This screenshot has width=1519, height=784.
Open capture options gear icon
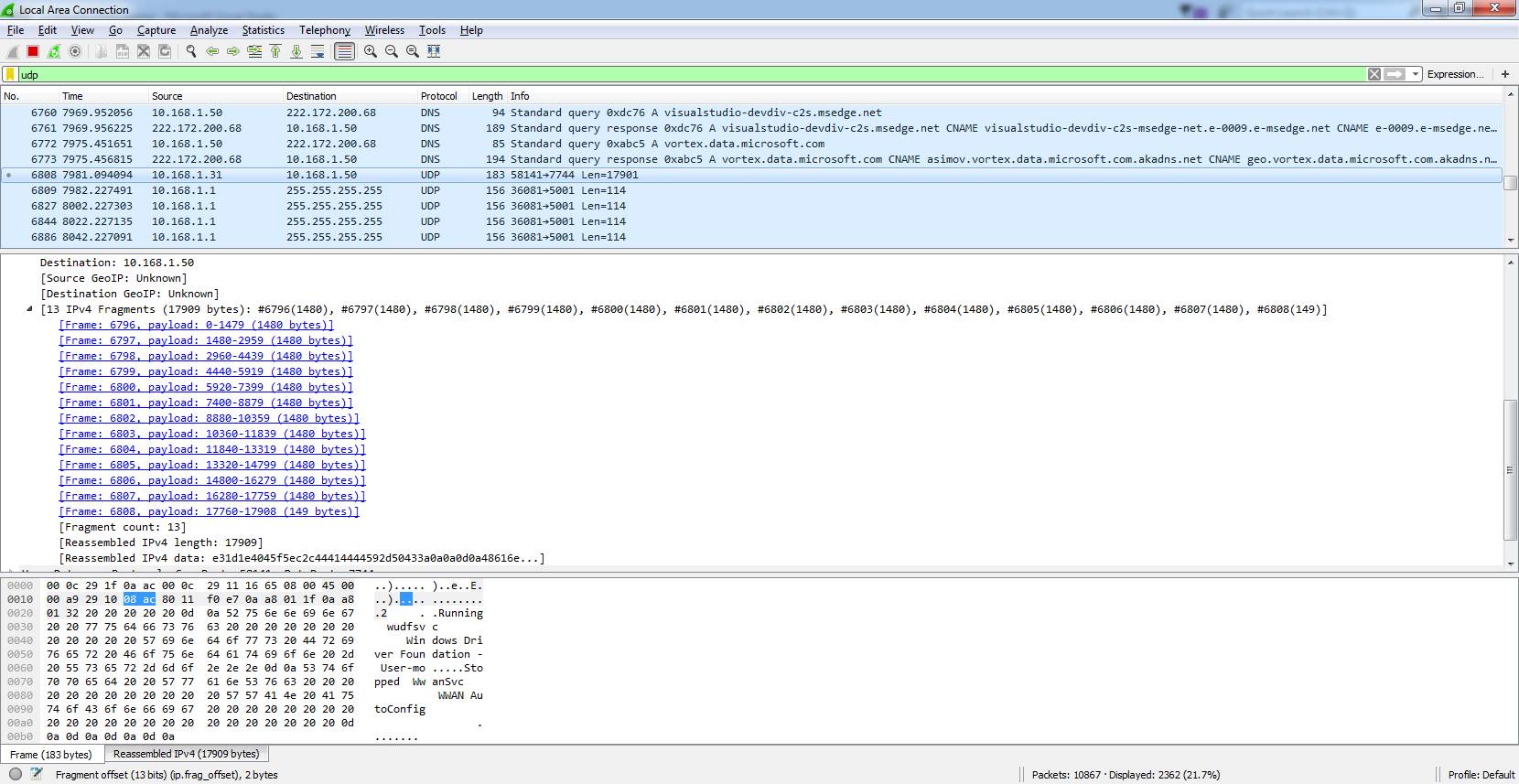coord(75,52)
